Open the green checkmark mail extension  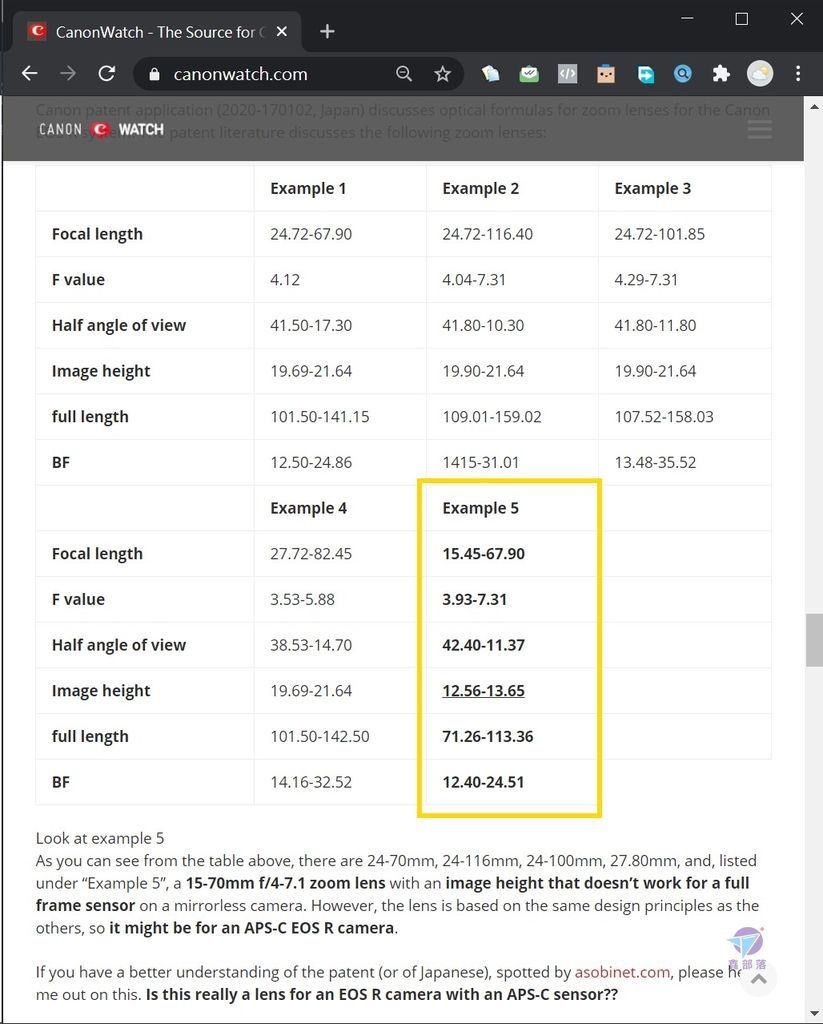click(529, 74)
